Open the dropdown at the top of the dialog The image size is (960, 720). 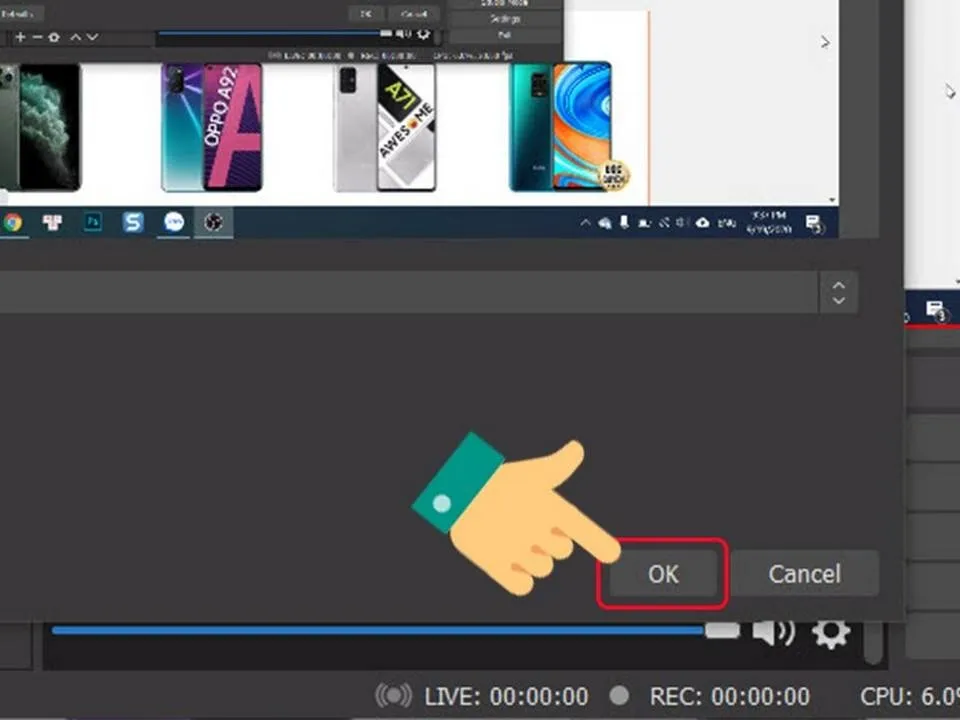tap(840, 292)
